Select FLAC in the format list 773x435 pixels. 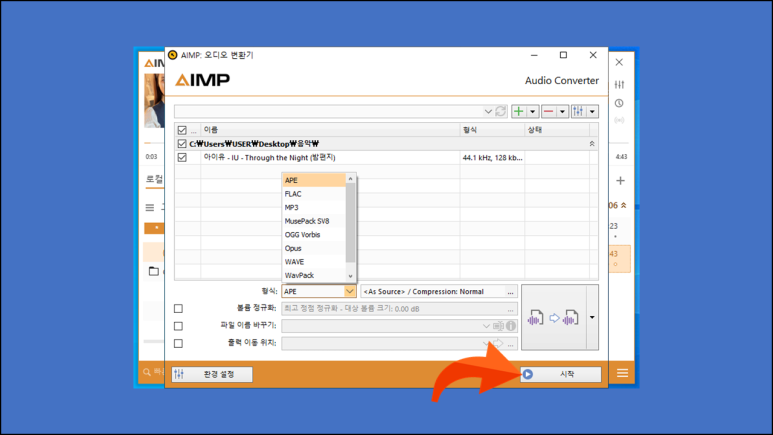[x=314, y=194]
